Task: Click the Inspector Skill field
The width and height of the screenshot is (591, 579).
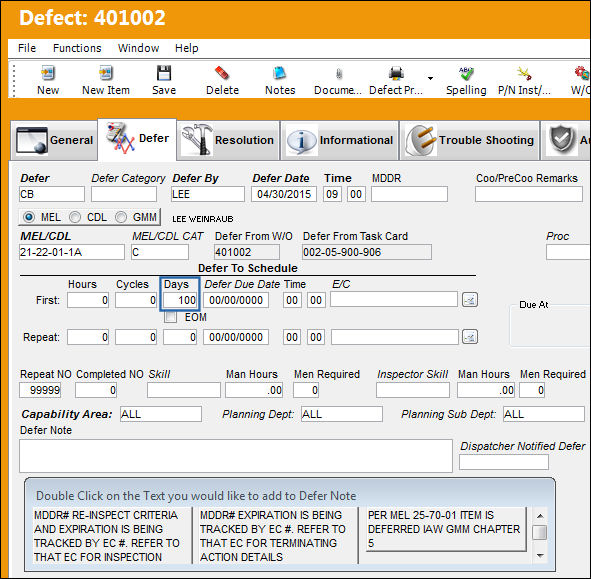Action: [x=413, y=390]
